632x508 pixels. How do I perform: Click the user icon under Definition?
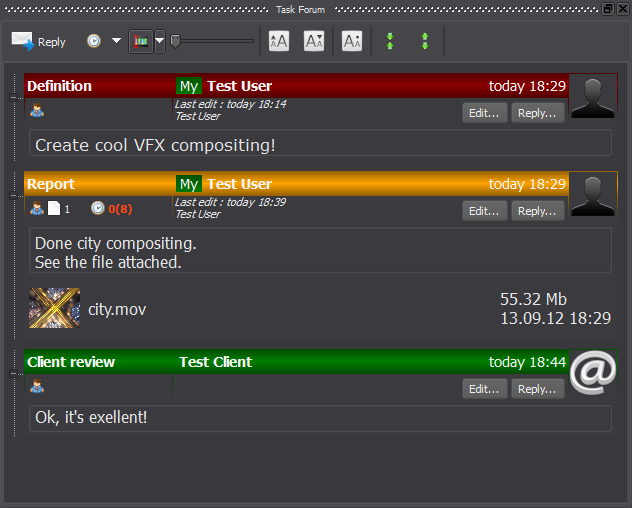point(37,110)
